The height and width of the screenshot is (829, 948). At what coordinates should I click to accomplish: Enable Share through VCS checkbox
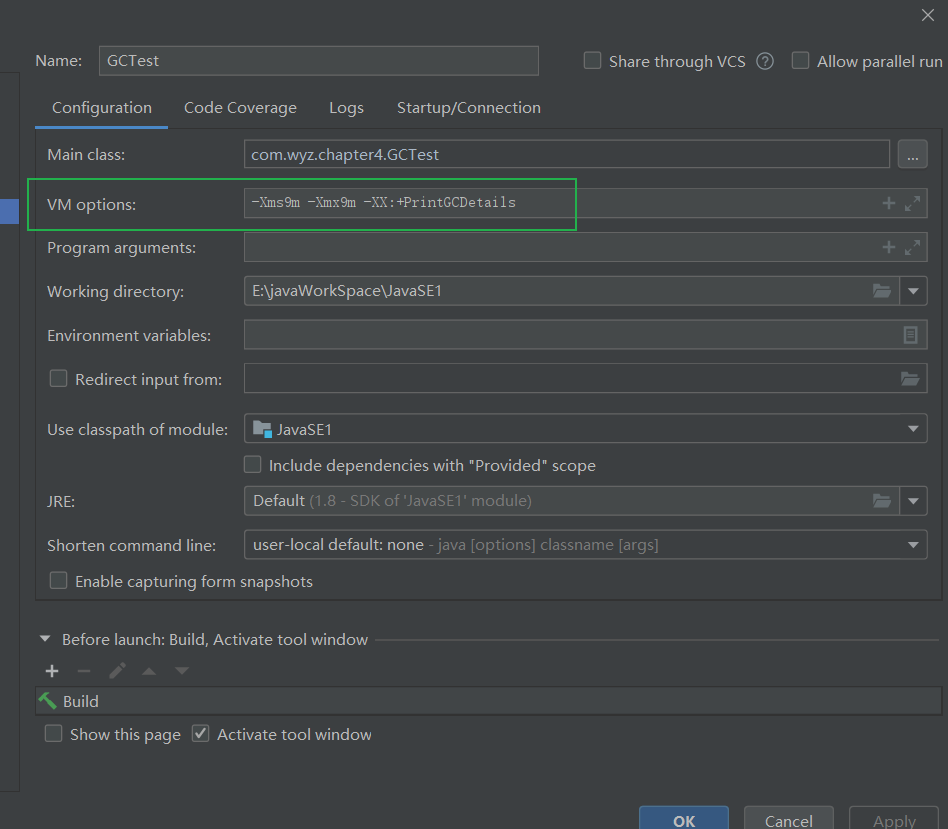point(593,61)
